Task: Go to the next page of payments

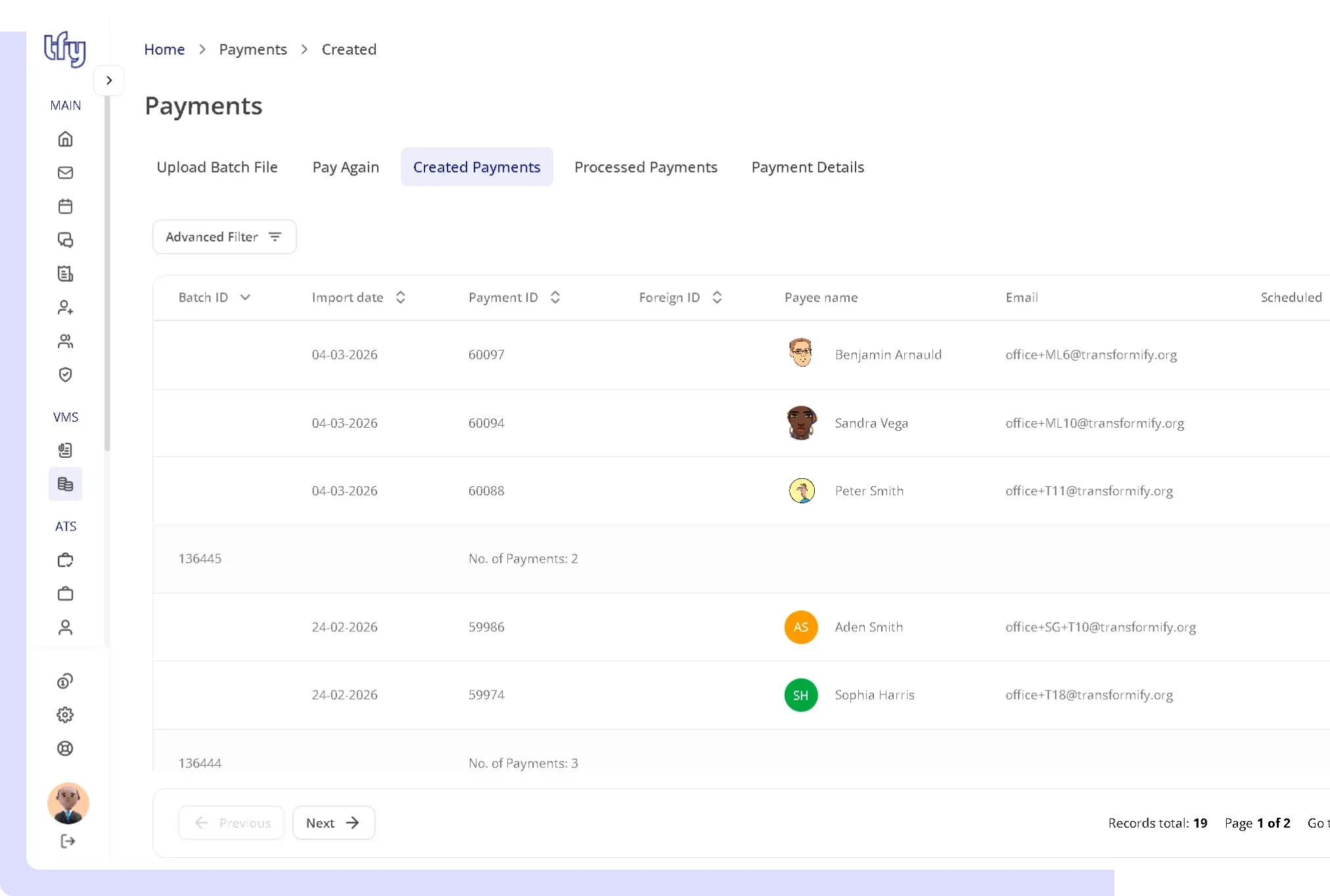Action: coord(333,822)
